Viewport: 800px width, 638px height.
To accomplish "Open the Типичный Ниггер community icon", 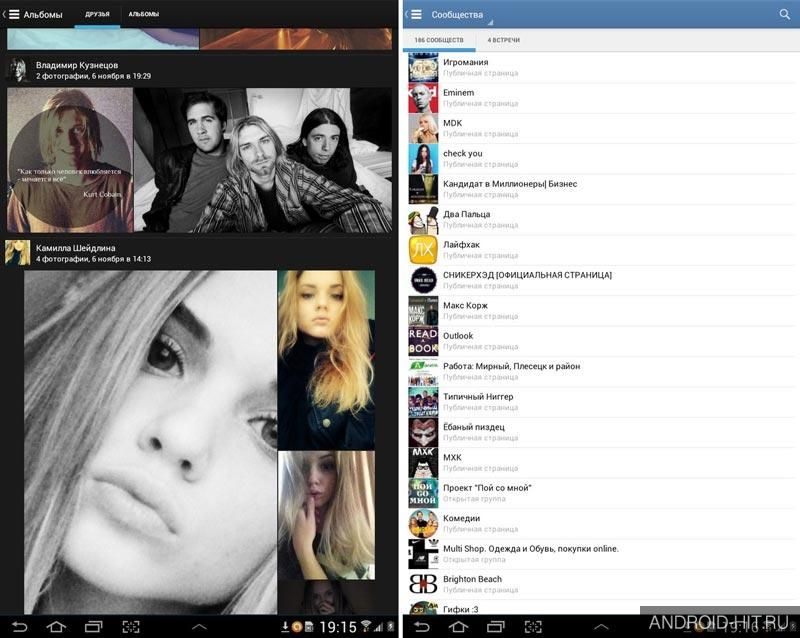I will point(423,402).
